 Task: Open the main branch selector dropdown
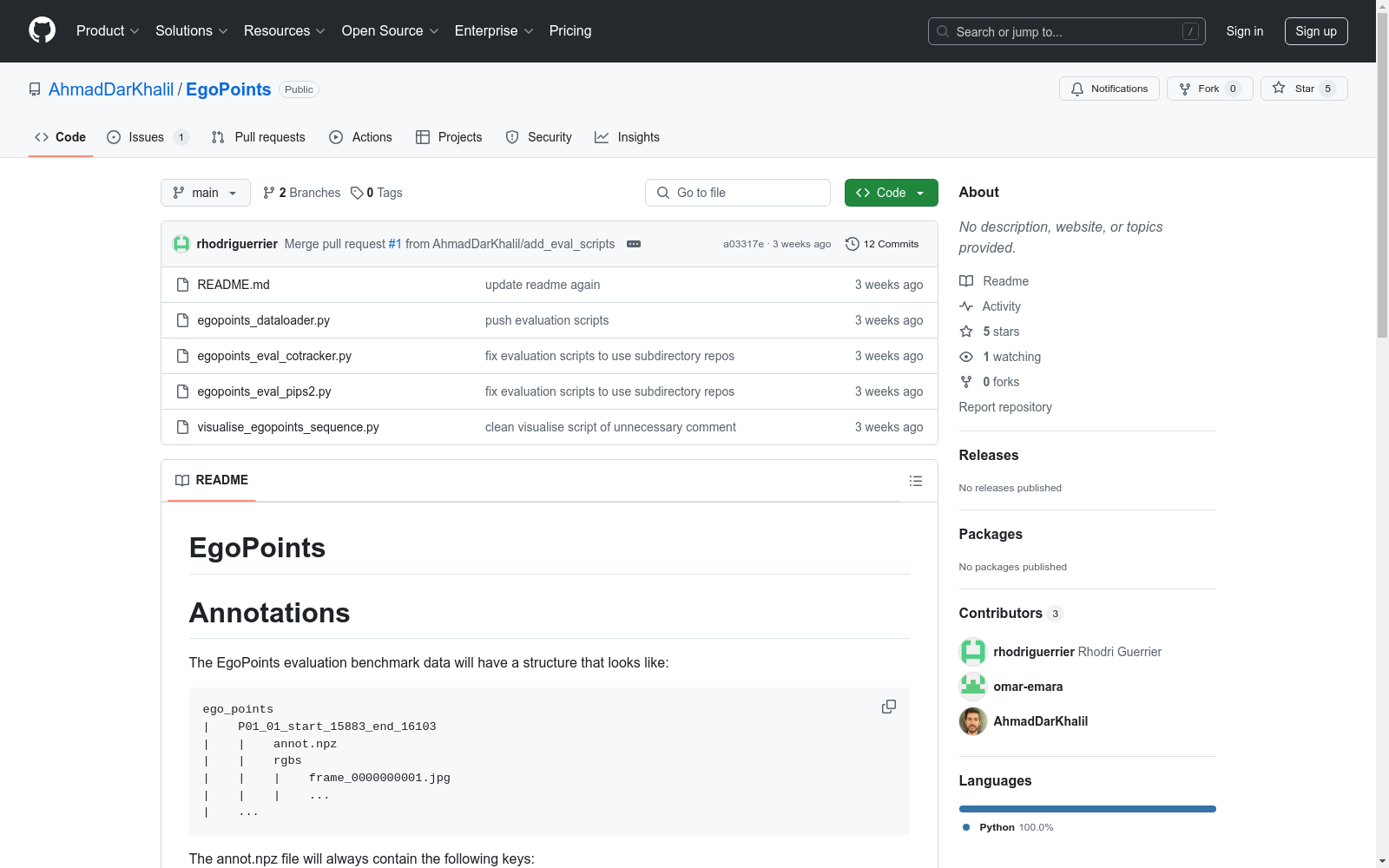[x=206, y=193]
